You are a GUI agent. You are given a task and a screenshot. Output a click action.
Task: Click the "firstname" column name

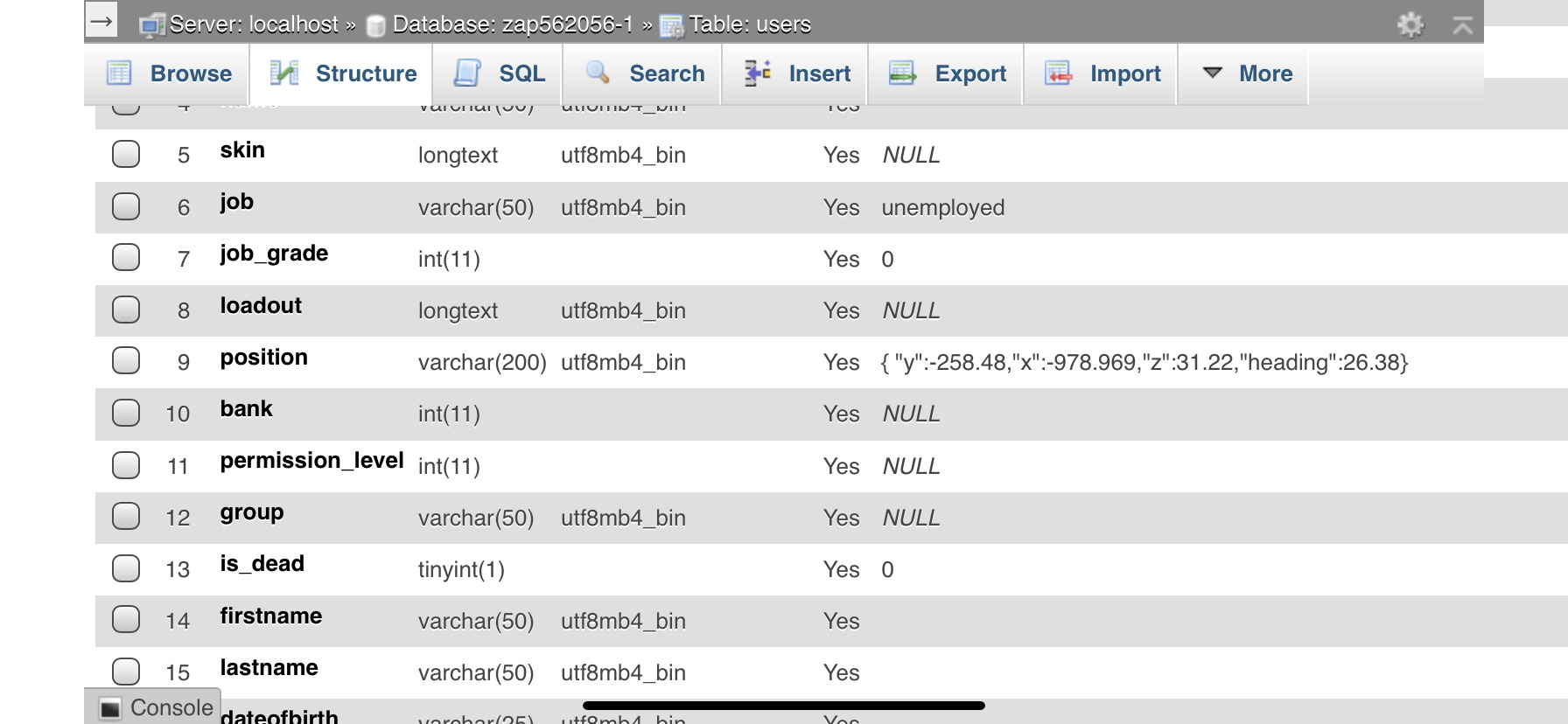click(x=271, y=616)
